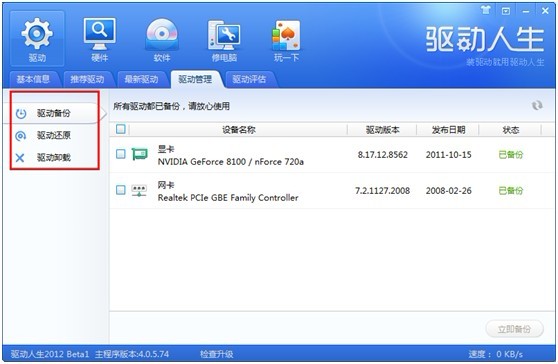Viewport: 558px width, 364px height.
Task: Select 驱动卸载 in the sidebar
Action: pyautogui.click(x=53, y=158)
